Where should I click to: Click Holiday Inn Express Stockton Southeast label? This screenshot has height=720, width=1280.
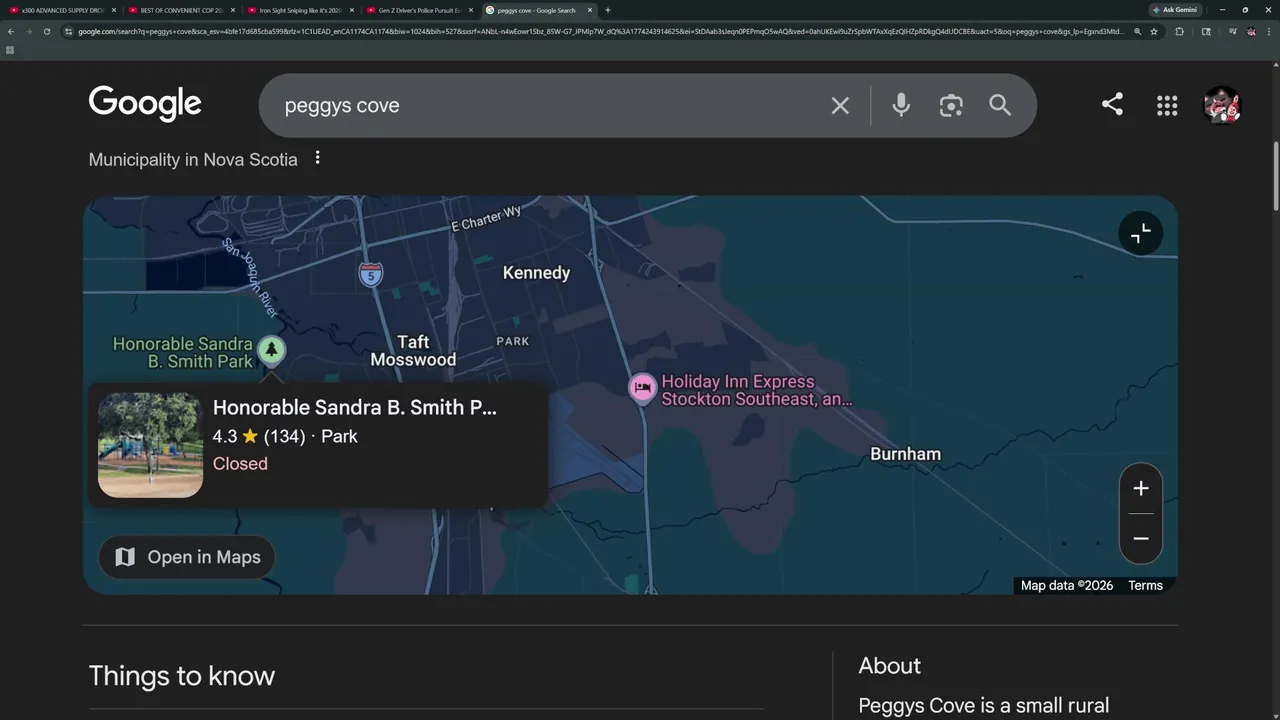click(757, 390)
